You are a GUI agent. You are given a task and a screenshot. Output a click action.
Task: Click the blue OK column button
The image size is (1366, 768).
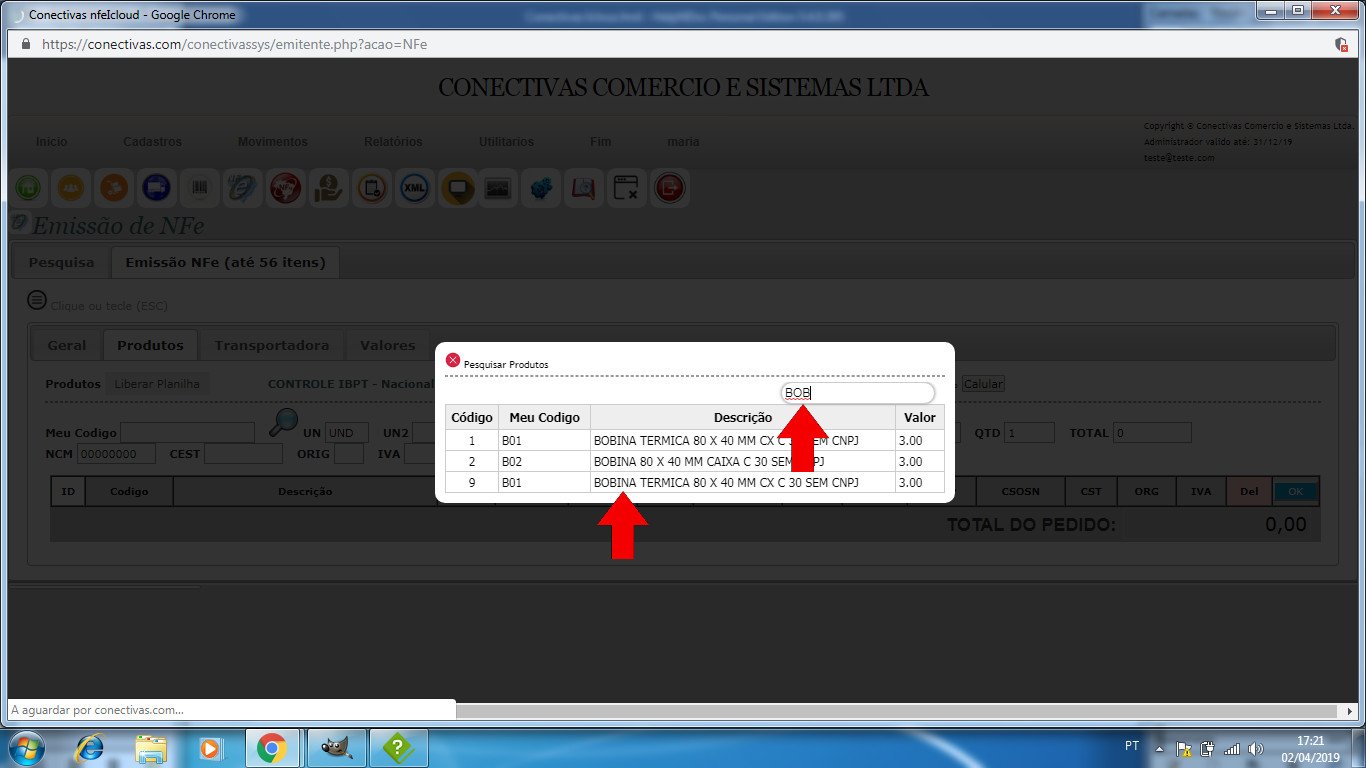click(1295, 491)
